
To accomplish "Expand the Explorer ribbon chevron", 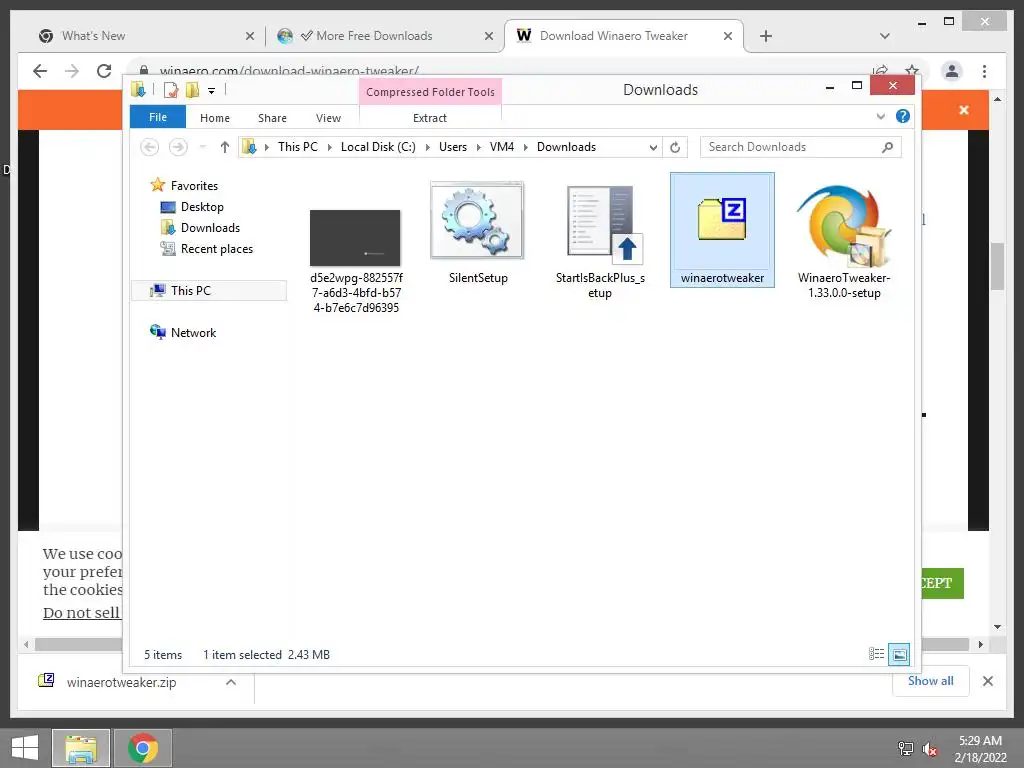I will (880, 116).
